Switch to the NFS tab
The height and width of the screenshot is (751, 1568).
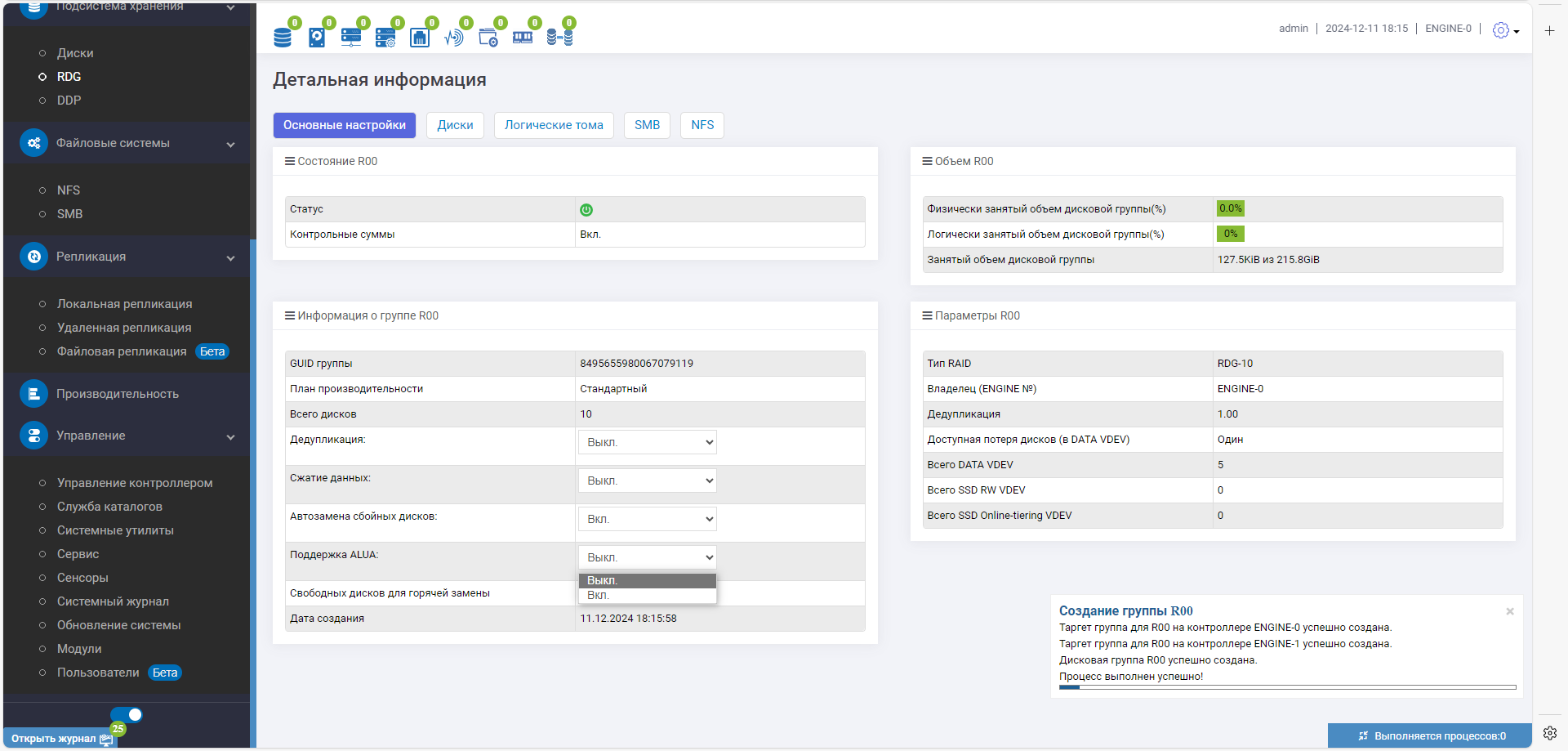(702, 125)
